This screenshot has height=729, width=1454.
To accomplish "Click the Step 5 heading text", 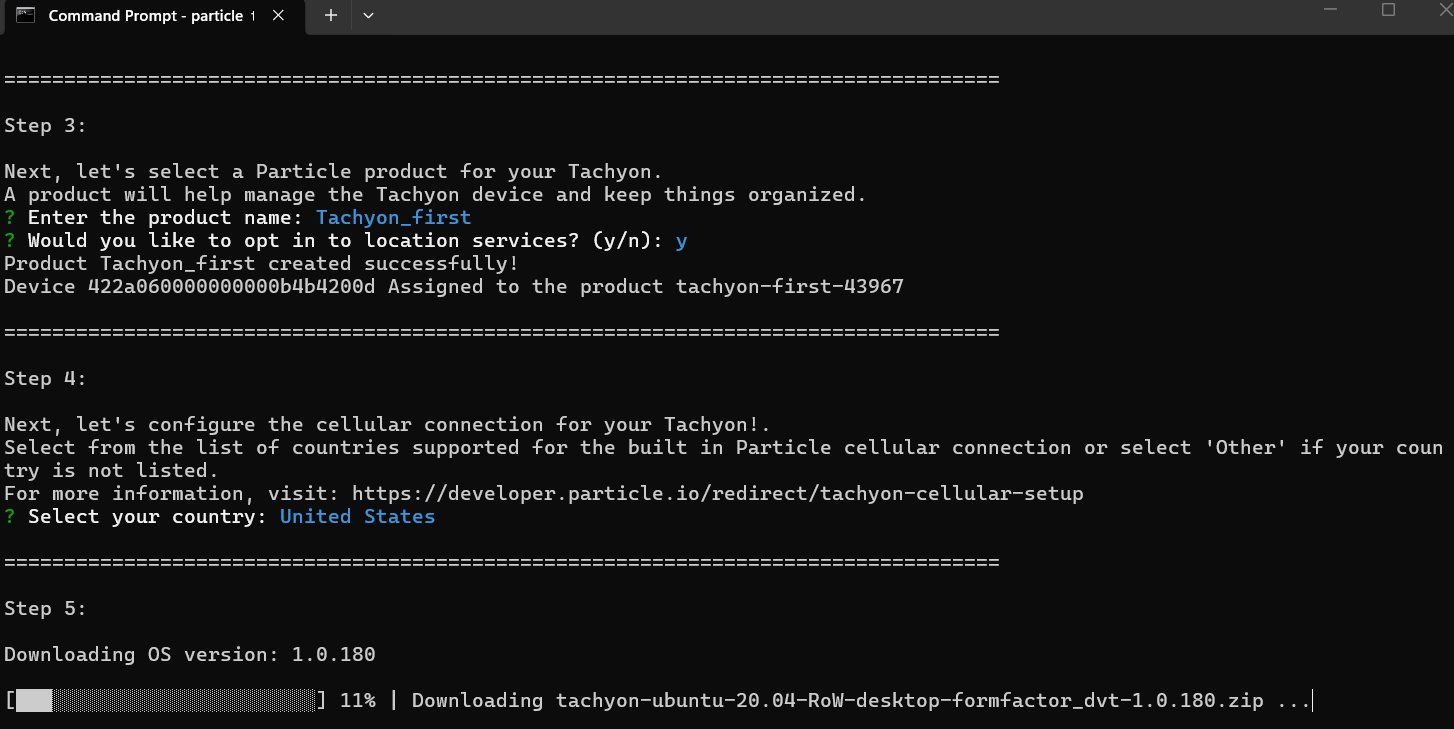I will 45,609.
